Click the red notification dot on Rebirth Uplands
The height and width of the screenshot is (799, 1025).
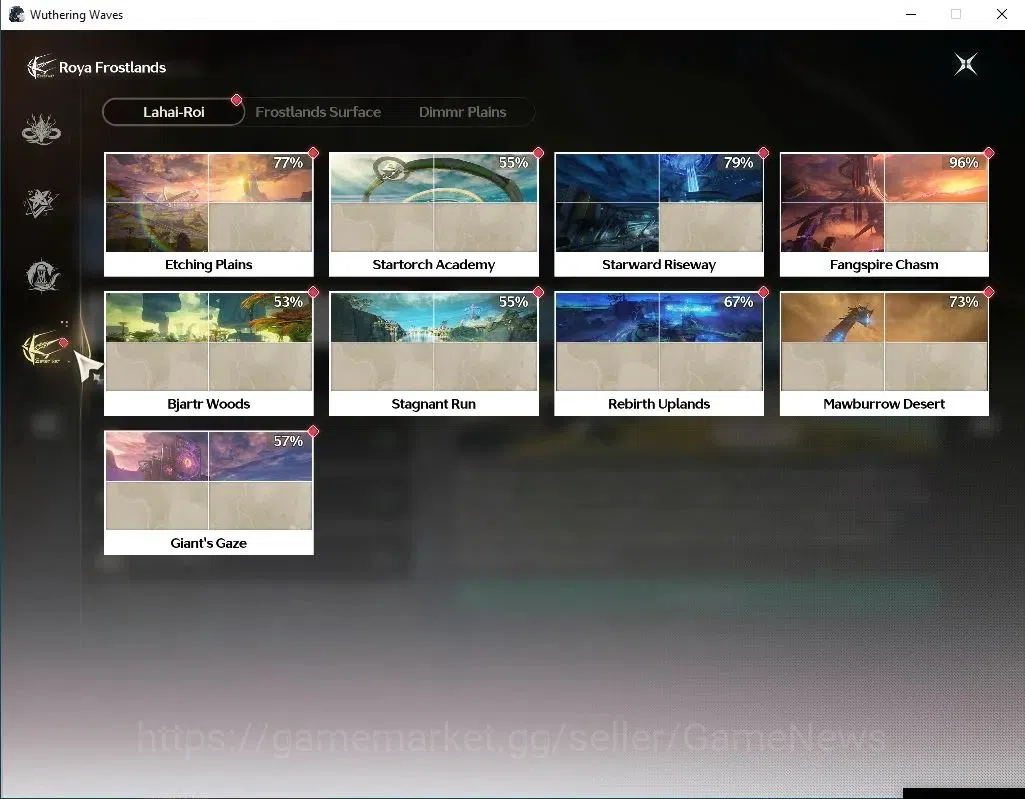pos(763,292)
